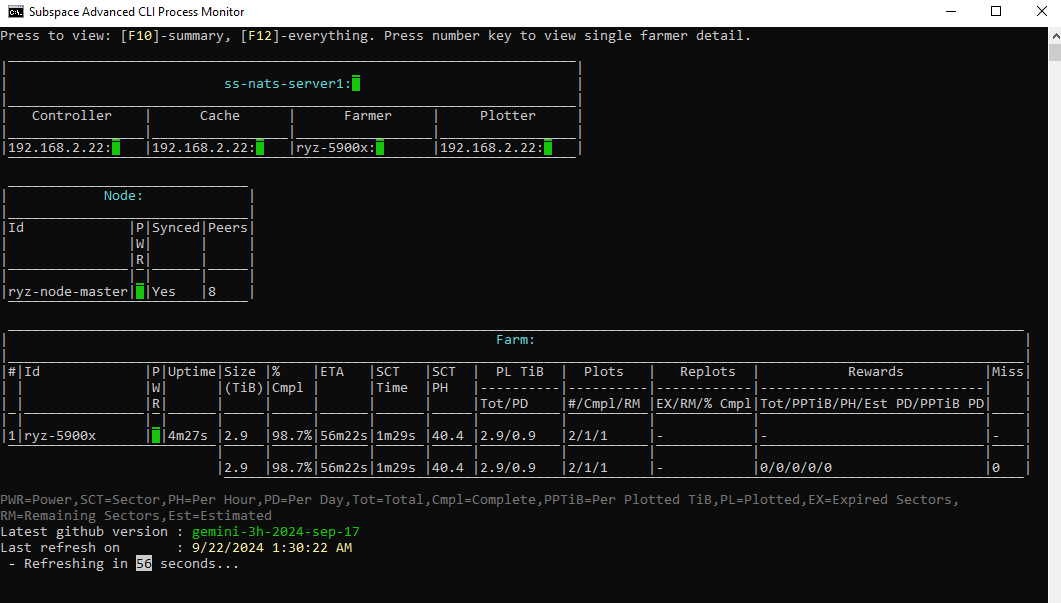Click '[F12]-everything' in the help line
Screen dimensions: 1061x603
point(304,36)
